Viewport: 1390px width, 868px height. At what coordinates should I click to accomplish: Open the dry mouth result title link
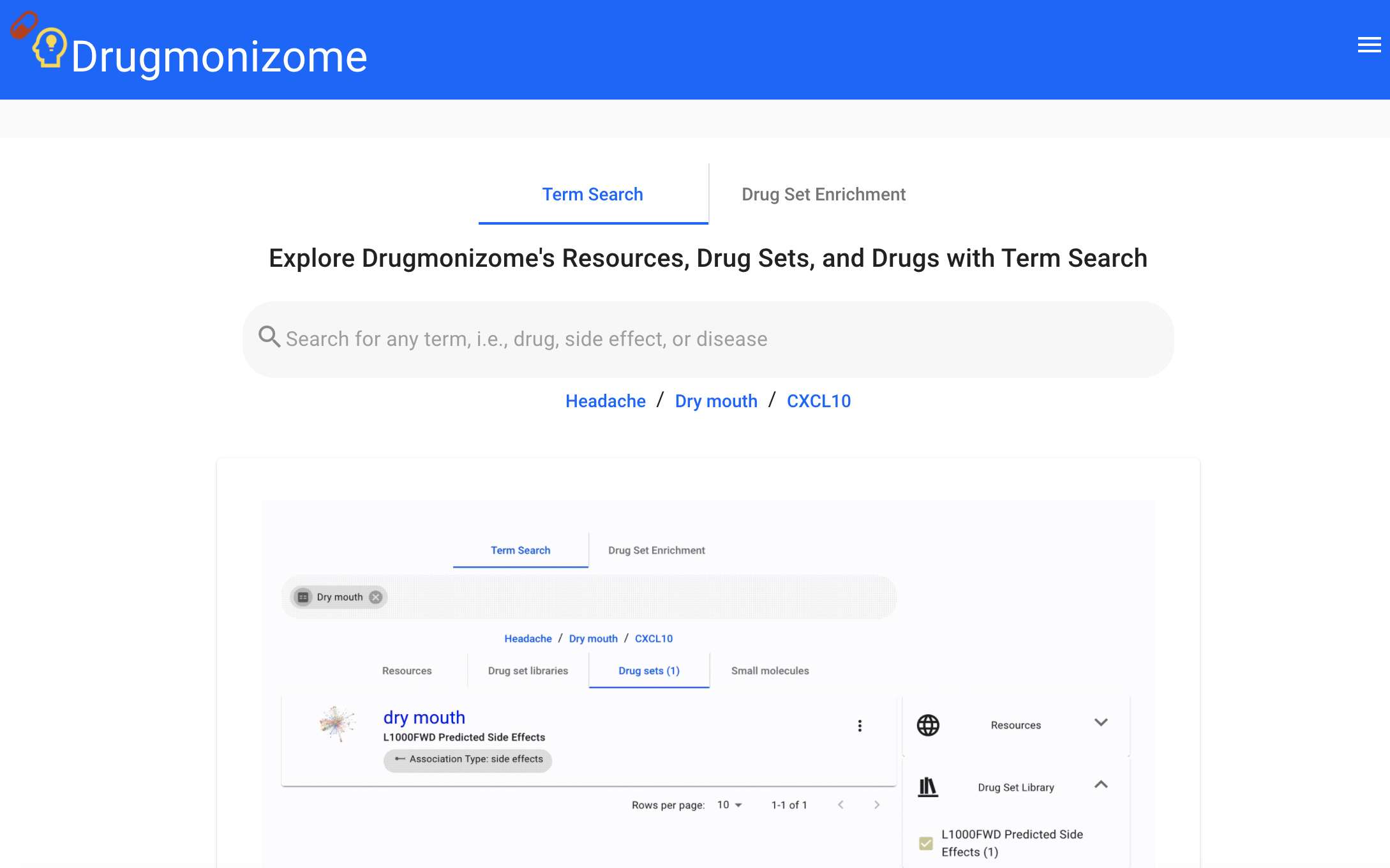(x=424, y=717)
